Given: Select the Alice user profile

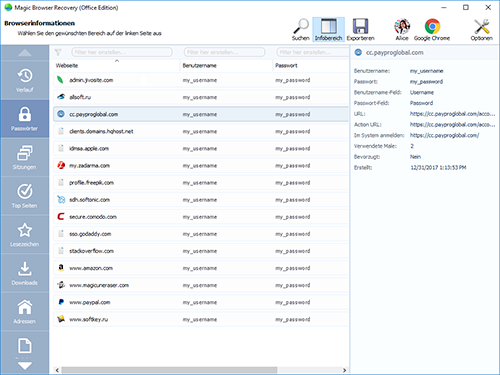Looking at the screenshot, I should (402, 30).
